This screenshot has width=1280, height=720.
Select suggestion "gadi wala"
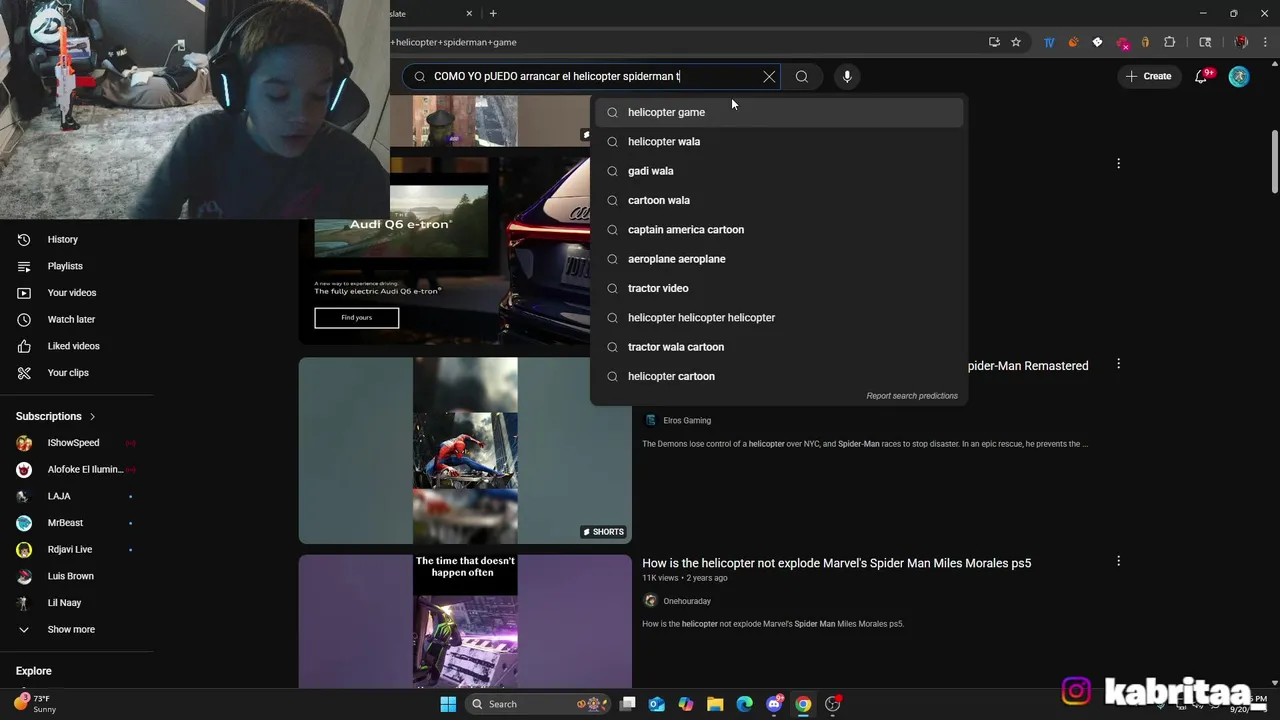[779, 171]
